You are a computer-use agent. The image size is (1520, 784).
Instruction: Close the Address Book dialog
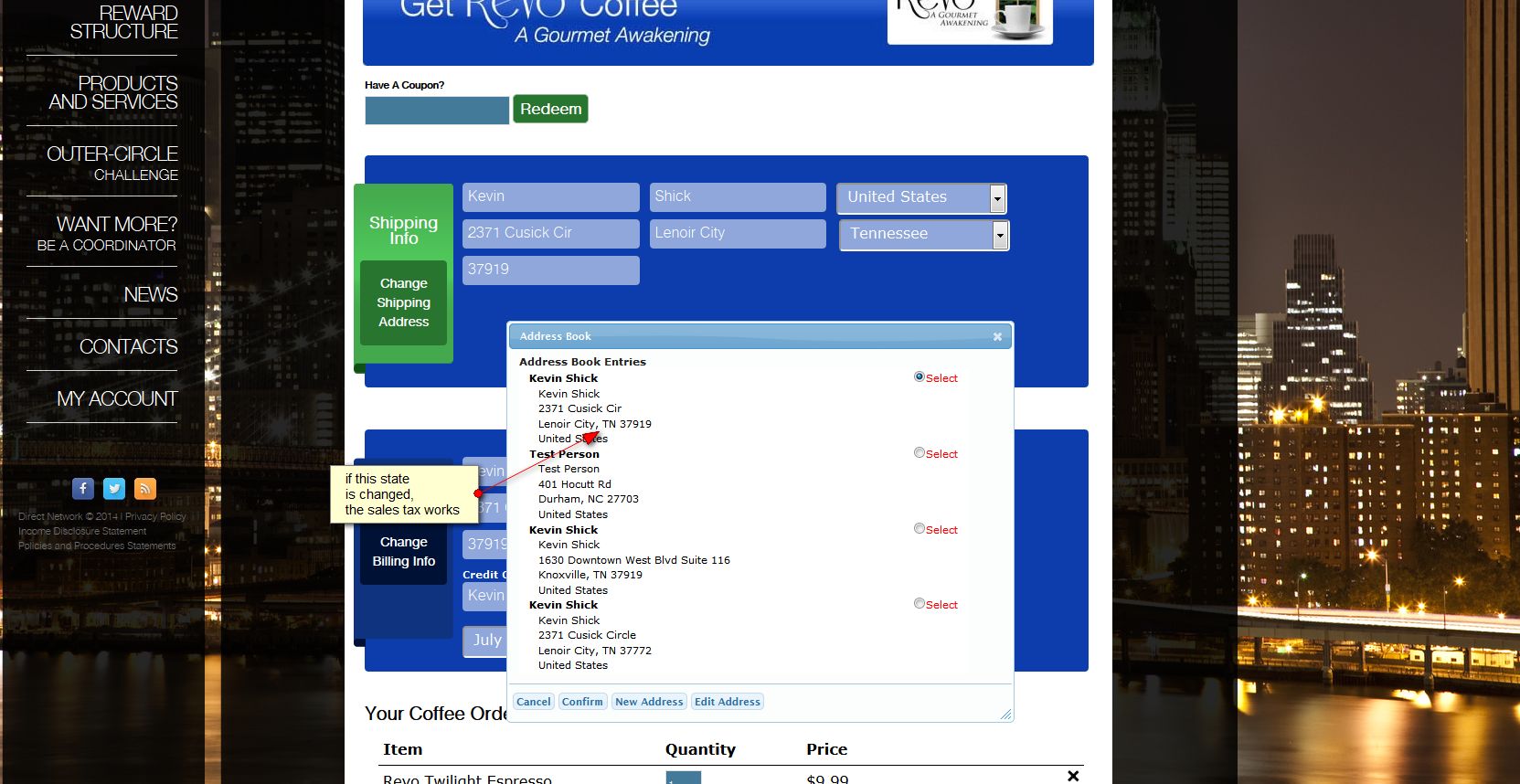997,336
